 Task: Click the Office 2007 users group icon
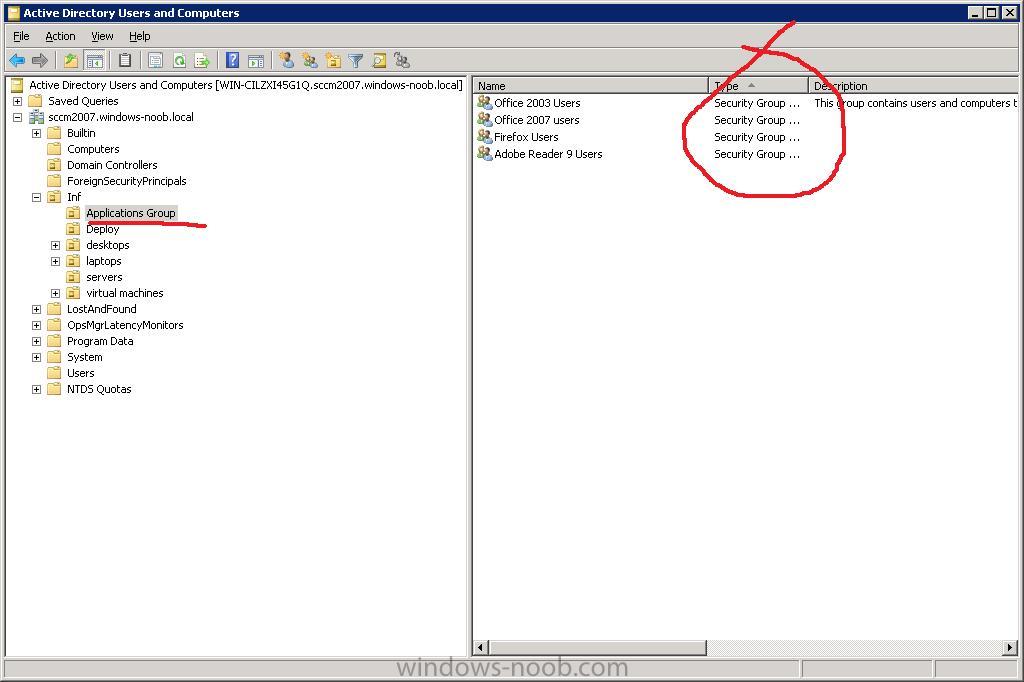[485, 119]
